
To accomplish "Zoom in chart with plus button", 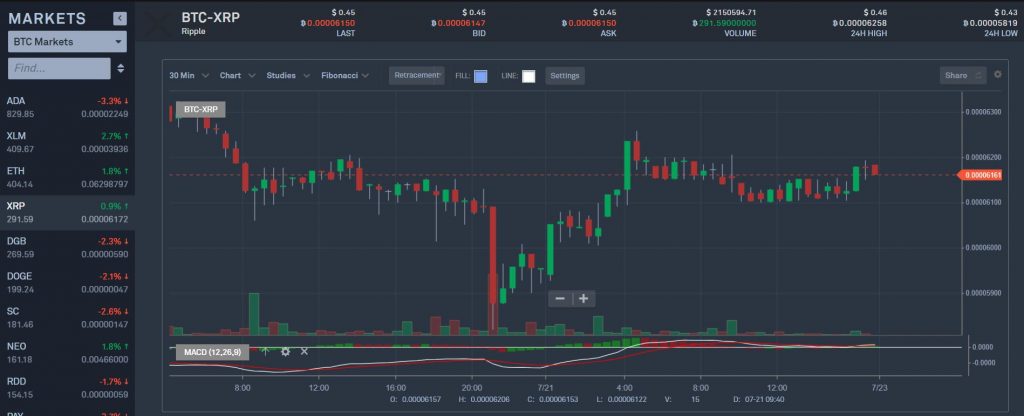I will 583,298.
